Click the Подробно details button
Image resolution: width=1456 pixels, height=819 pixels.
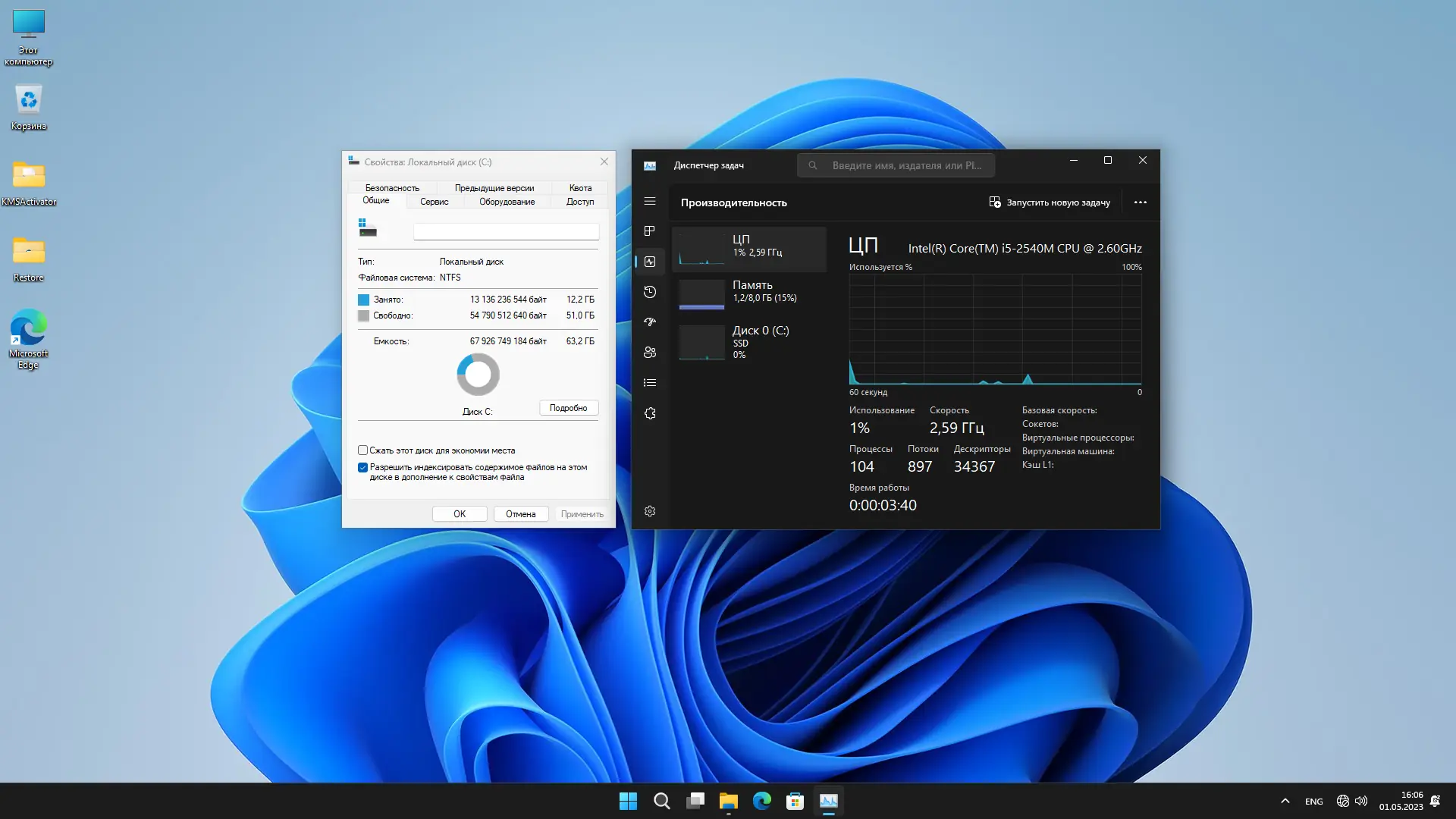[568, 408]
